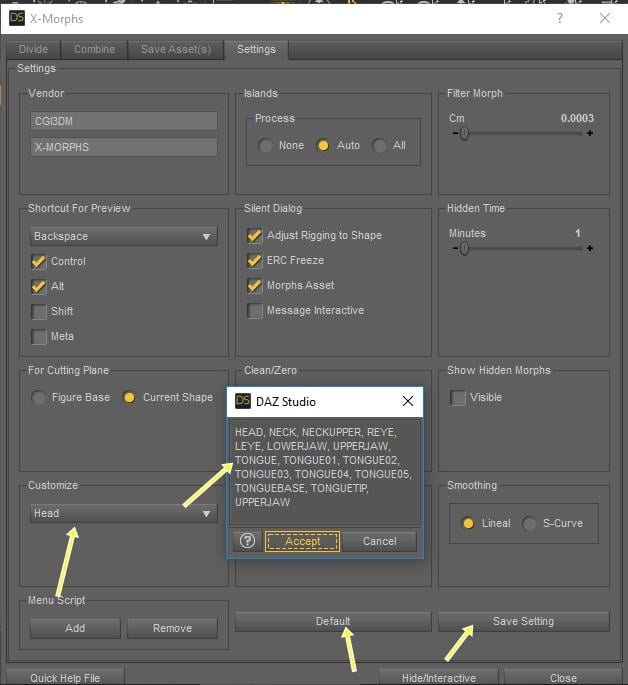Viewport: 628px width, 685px height.
Task: Uncheck Morphs Asset option
Action: click(x=255, y=286)
